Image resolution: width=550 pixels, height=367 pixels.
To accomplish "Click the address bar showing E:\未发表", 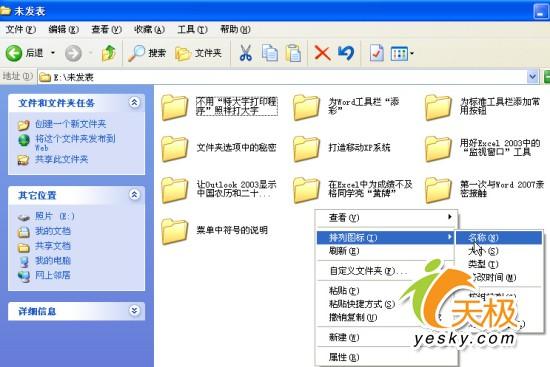I will (282, 77).
